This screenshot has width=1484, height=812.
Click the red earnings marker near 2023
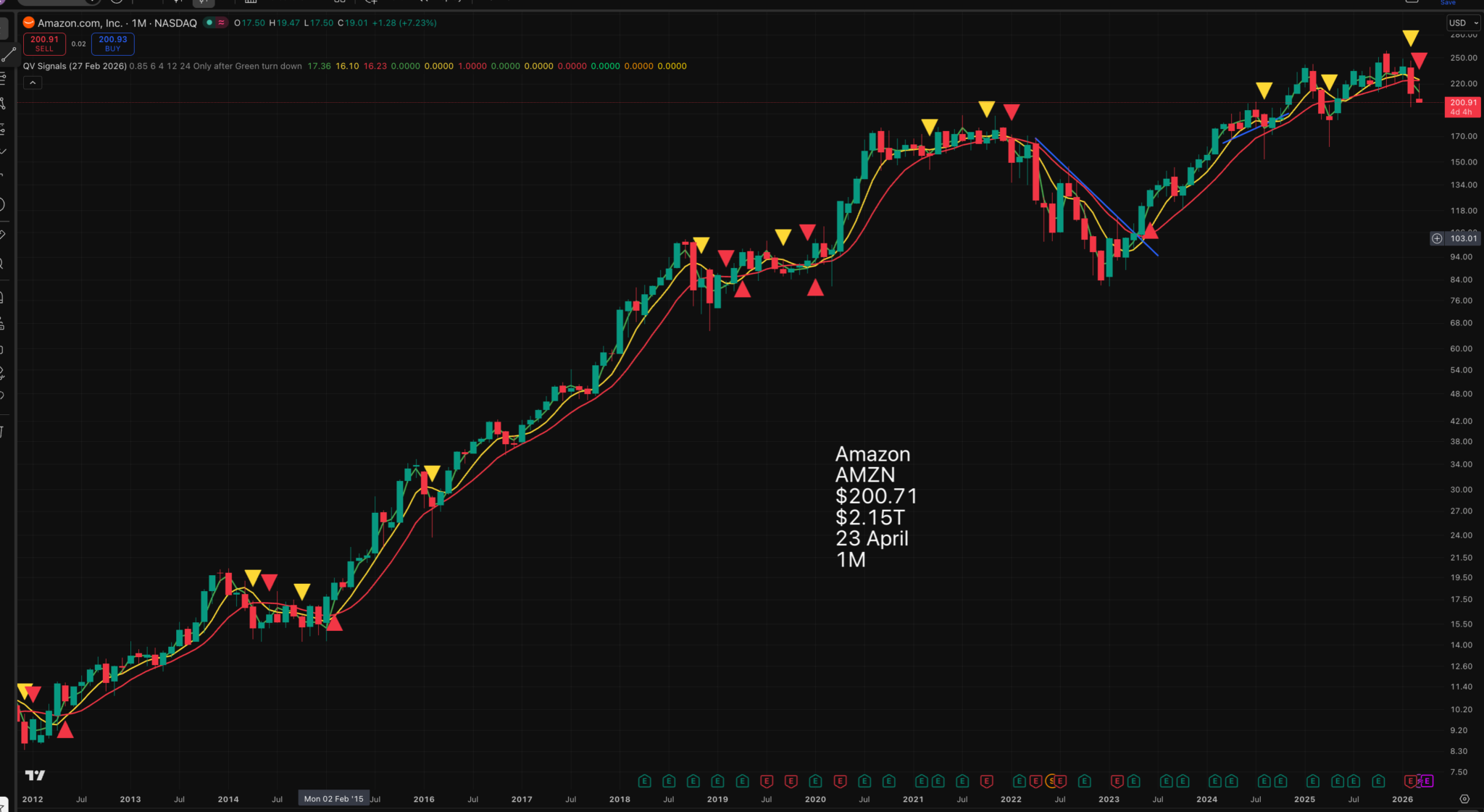(1117, 781)
